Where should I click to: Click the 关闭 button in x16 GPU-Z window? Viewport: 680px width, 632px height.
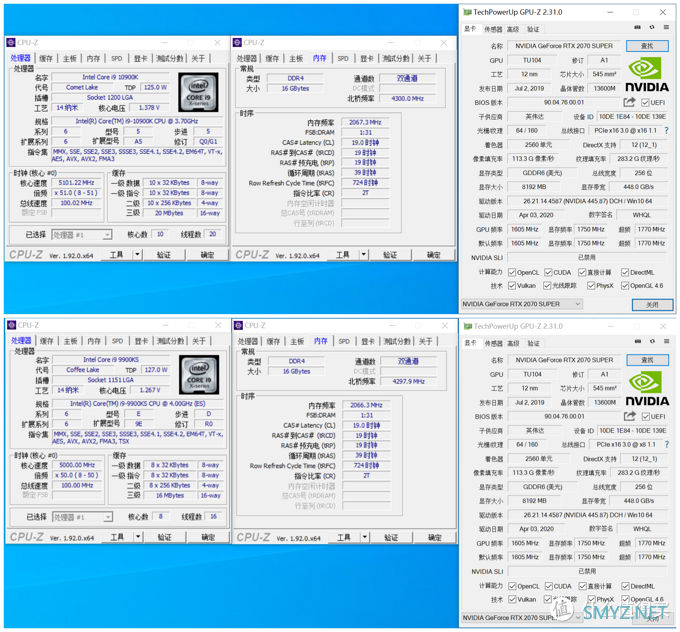652,305
